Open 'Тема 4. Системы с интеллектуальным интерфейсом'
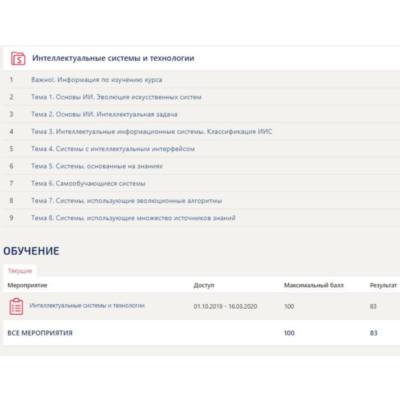This screenshot has height=400, width=400. click(113, 149)
